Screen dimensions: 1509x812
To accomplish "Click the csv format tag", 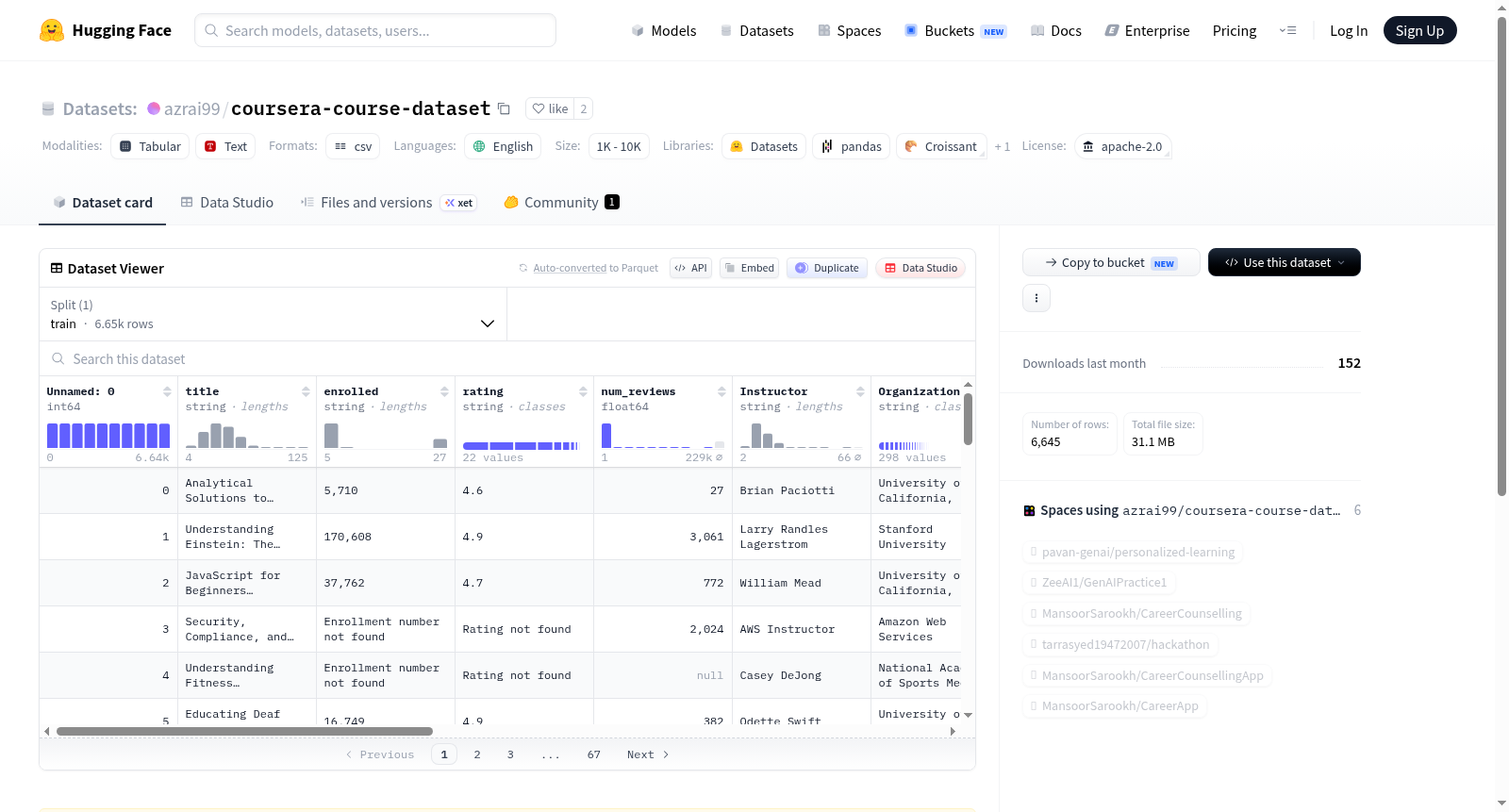I will click(x=353, y=146).
